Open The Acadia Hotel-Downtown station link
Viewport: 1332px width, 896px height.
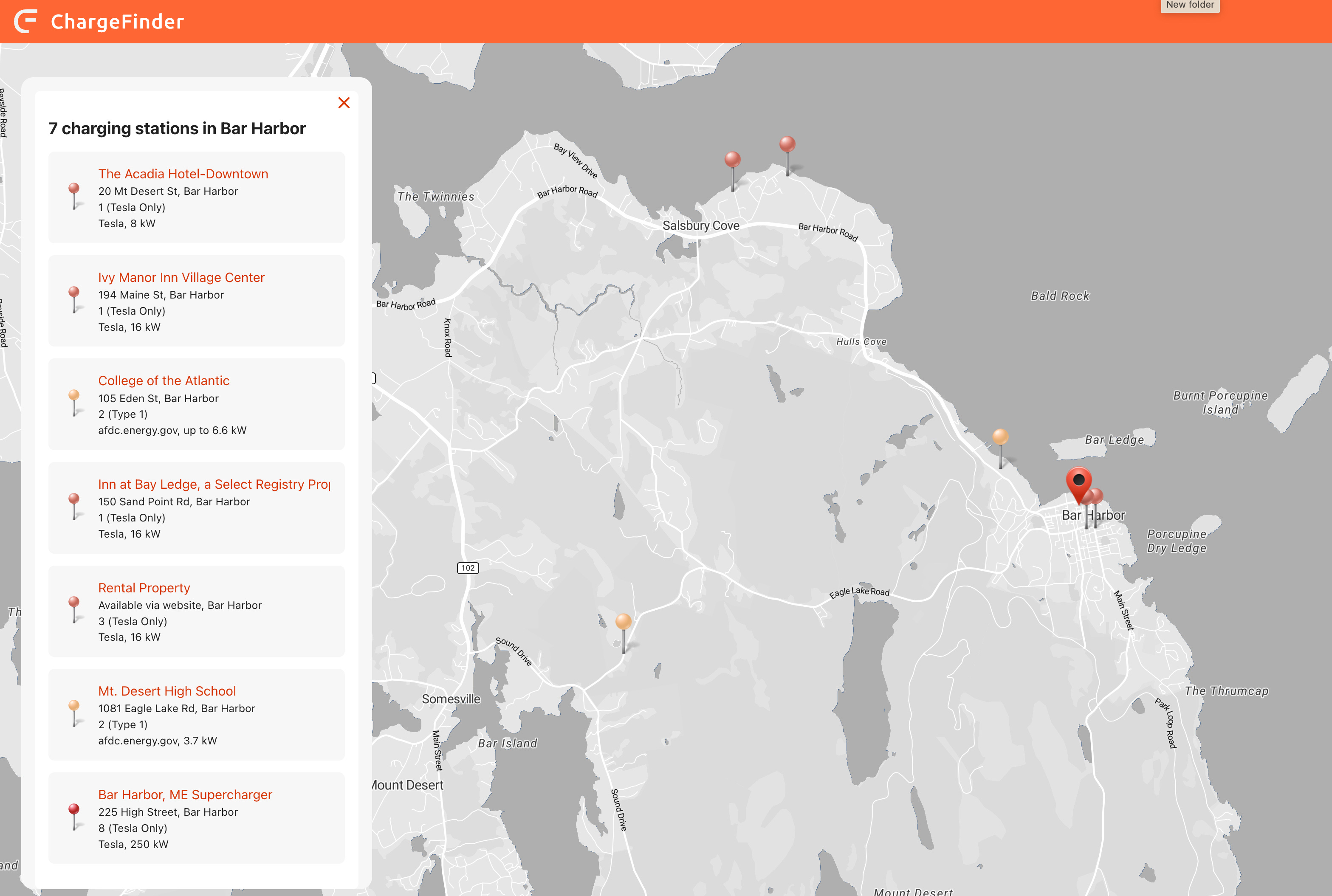pyautogui.click(x=183, y=174)
